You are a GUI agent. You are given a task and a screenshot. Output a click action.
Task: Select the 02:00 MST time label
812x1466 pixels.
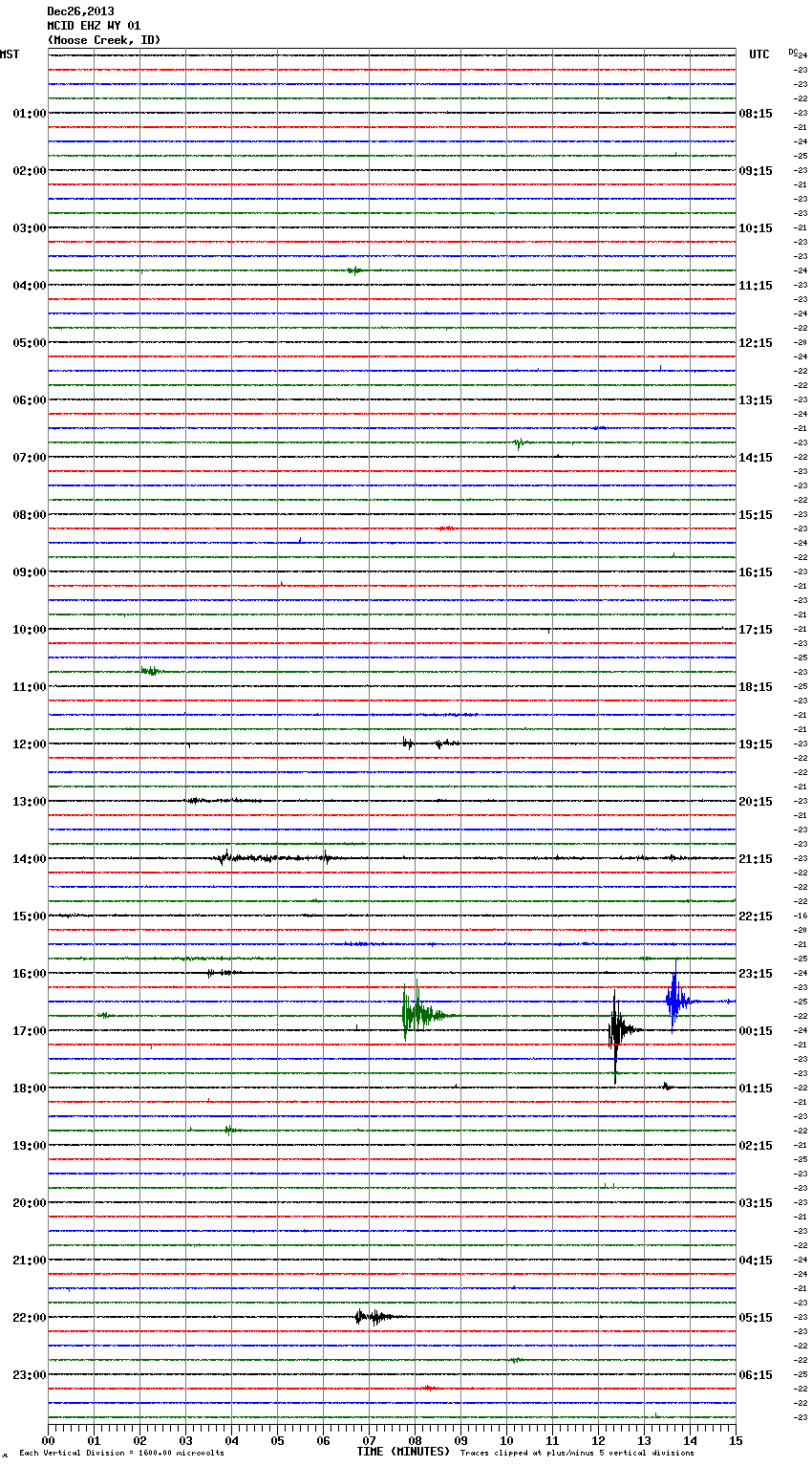click(29, 171)
